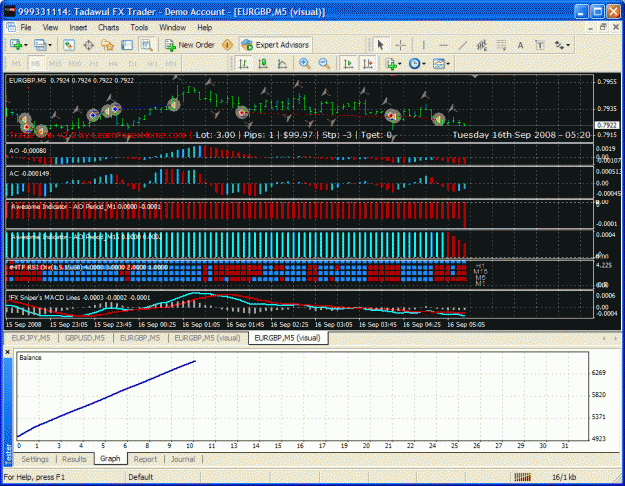Toggle the Navigator folder-star icon
Screen dimensions: 625x486
pyautogui.click(x=107, y=45)
